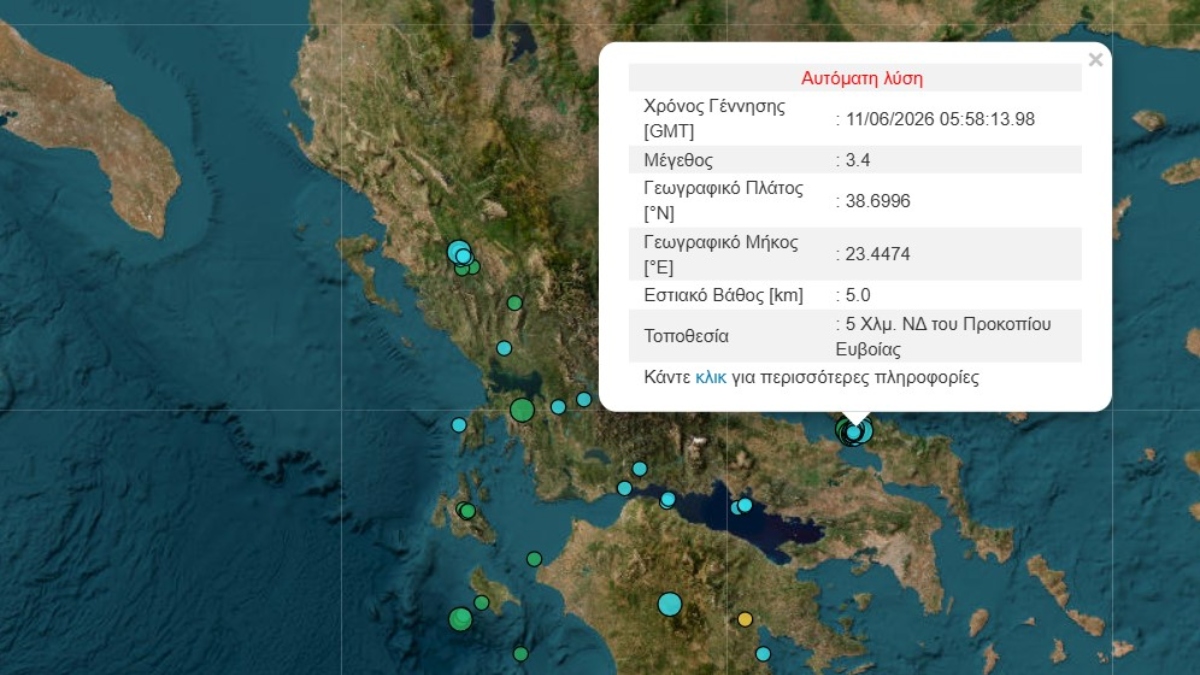Open the 'κλικ' link for more information

710,378
